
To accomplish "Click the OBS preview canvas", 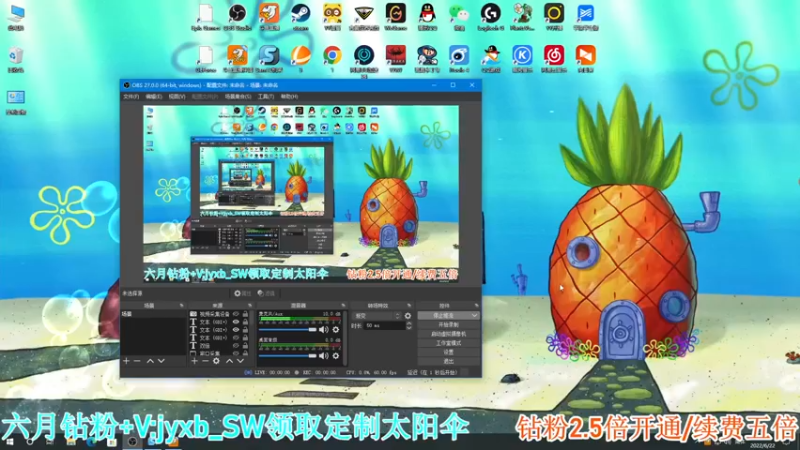I will [301, 194].
